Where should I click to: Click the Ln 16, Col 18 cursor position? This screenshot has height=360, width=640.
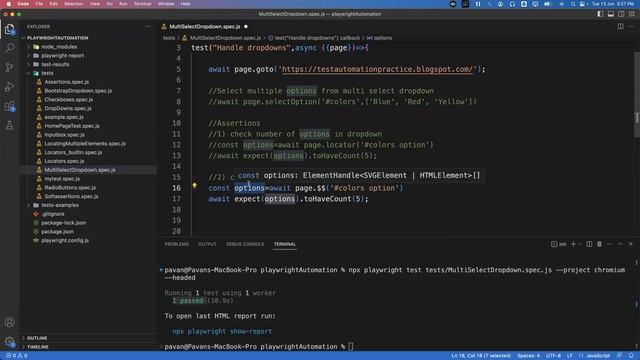(x=481, y=356)
